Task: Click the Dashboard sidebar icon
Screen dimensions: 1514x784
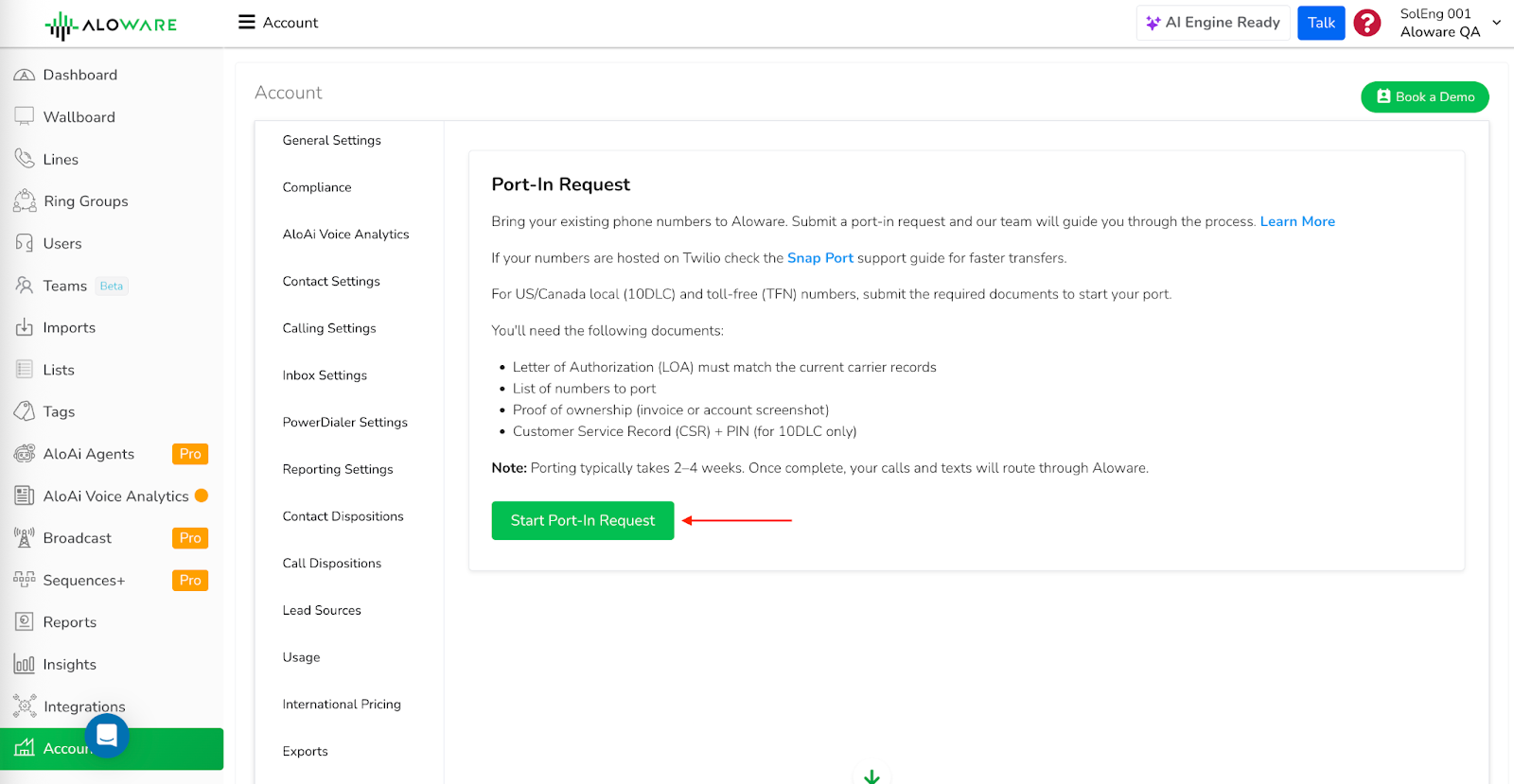Action: 25,75
